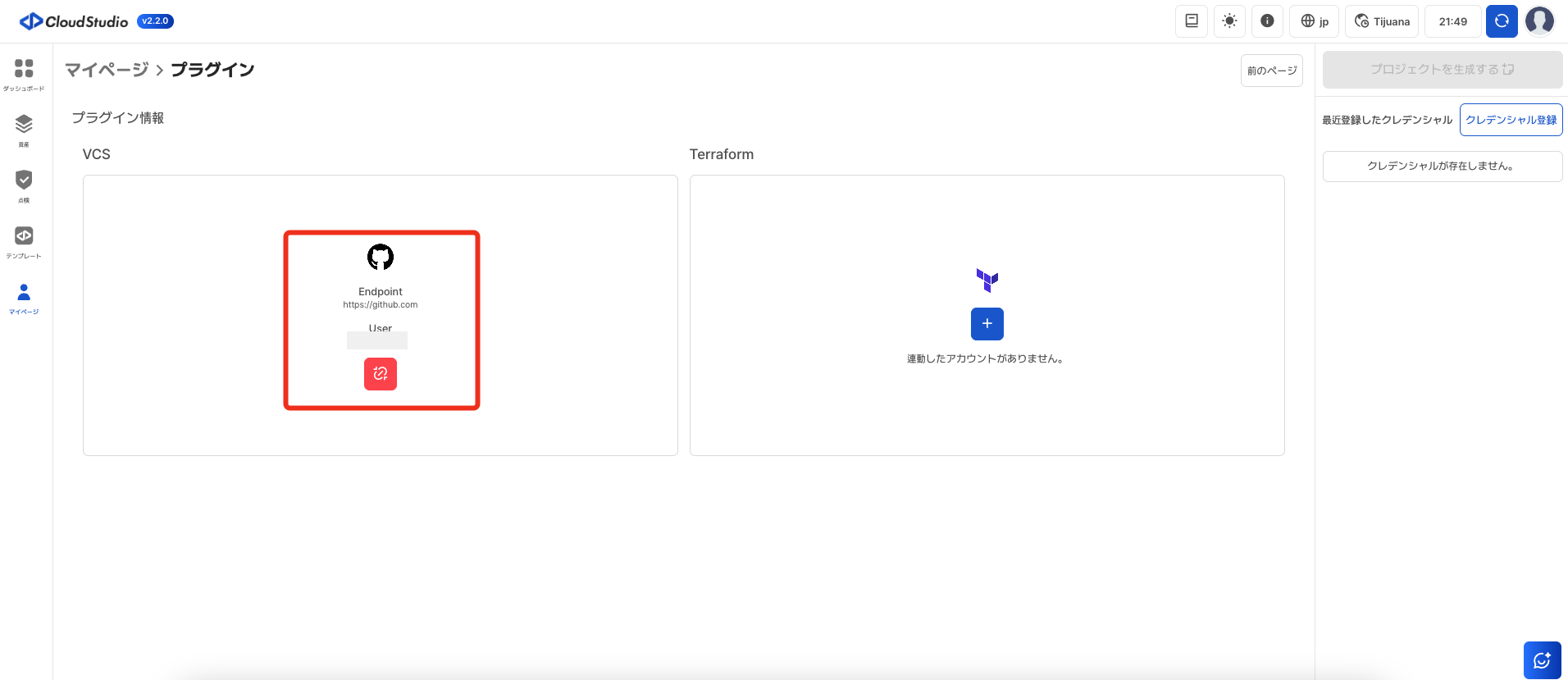Screen dimensions: 1568x680
Task: Click the CloudStudio logo
Action: (75, 21)
